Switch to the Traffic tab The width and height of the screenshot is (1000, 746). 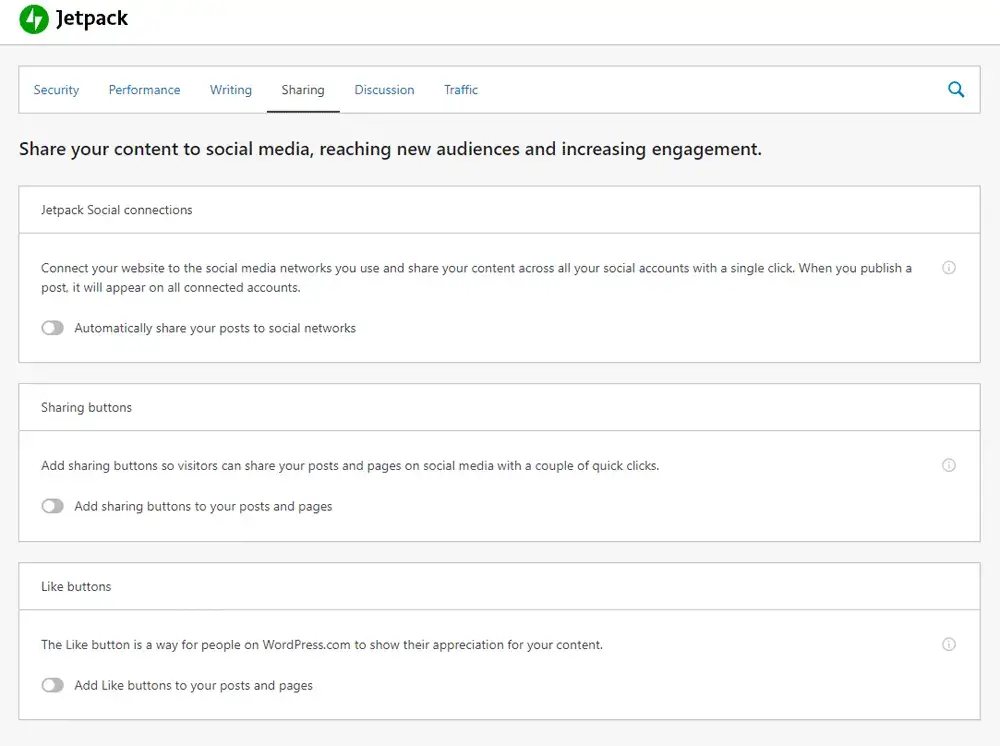pos(460,90)
